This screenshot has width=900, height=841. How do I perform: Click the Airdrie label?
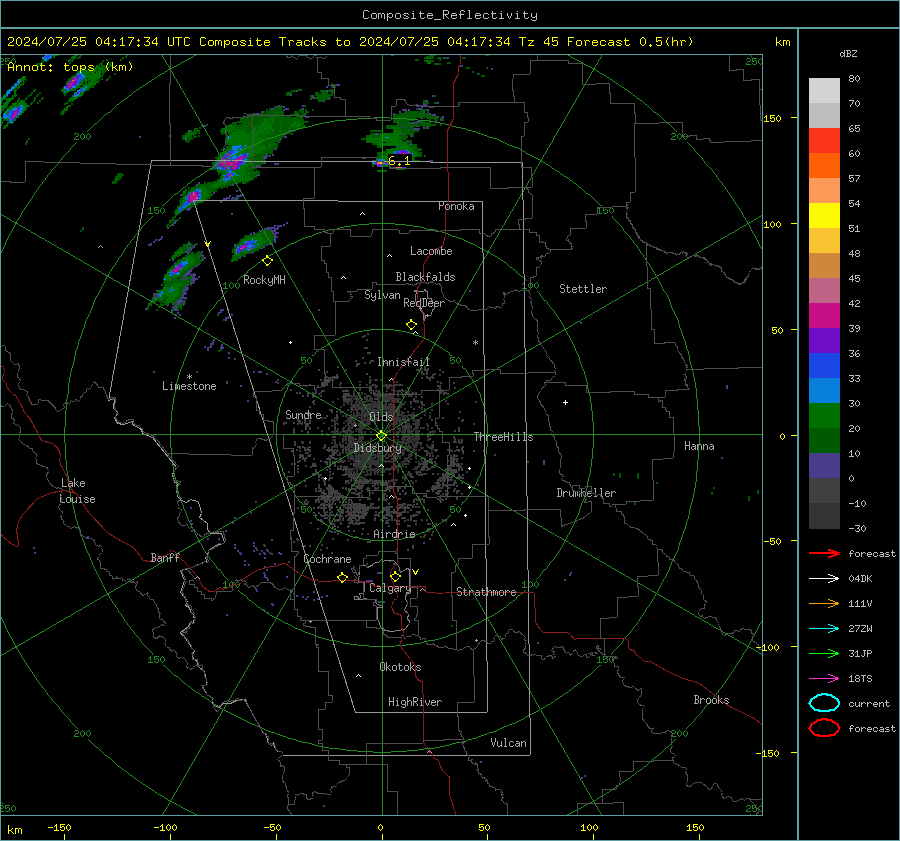(x=394, y=534)
